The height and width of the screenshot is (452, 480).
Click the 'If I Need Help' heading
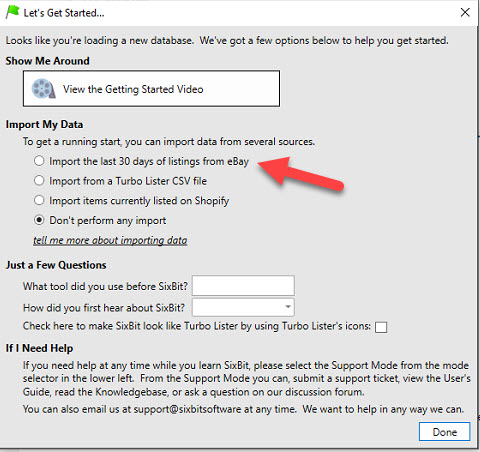(39, 348)
